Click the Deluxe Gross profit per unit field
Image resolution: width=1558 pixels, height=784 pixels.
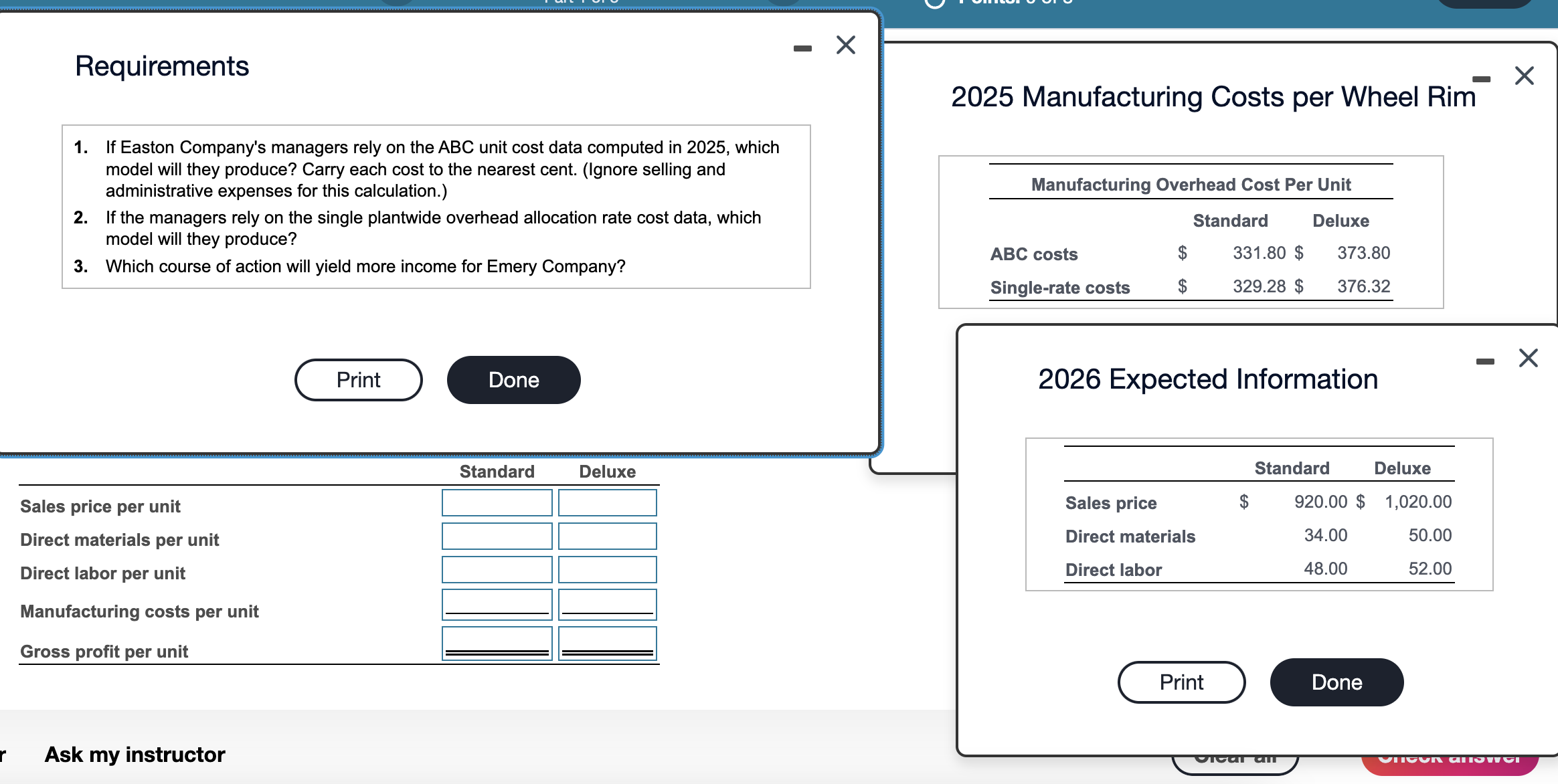[607, 644]
